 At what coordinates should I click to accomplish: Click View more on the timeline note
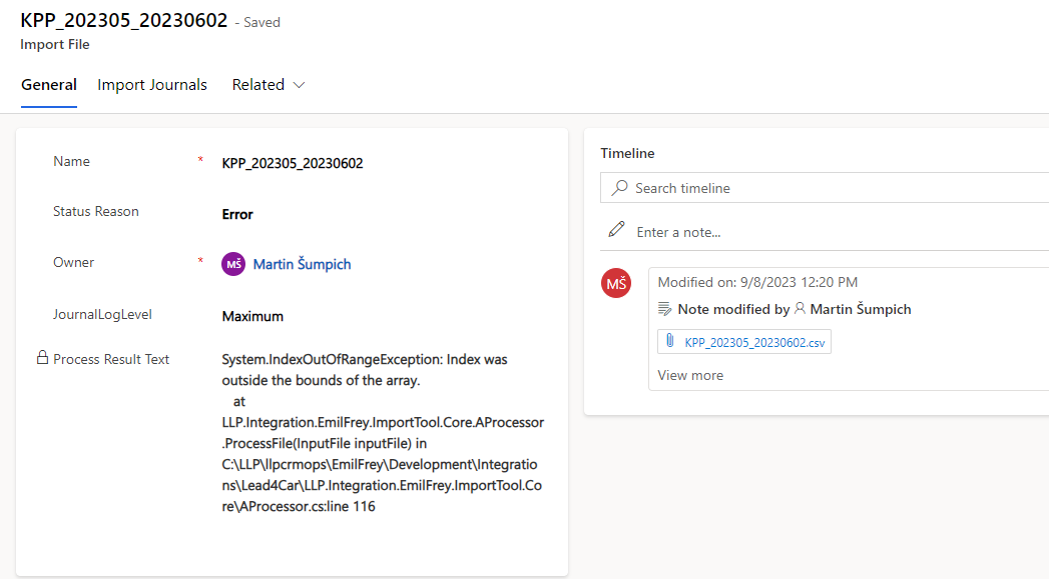(690, 375)
